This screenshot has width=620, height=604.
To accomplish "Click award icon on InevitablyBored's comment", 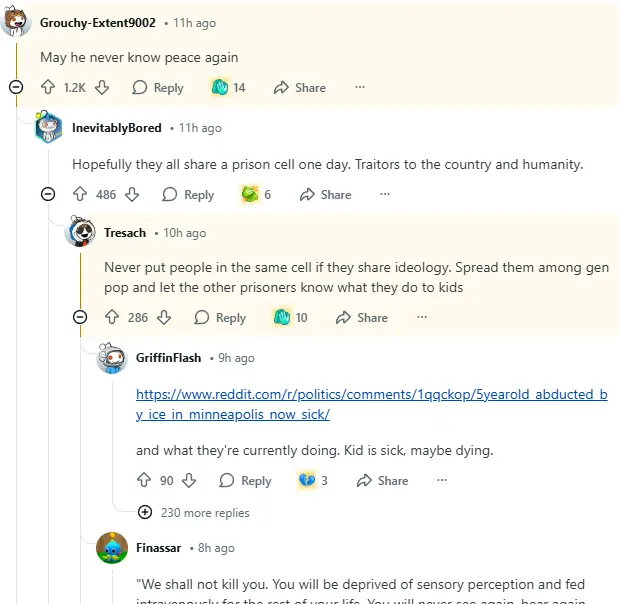I will pos(250,195).
